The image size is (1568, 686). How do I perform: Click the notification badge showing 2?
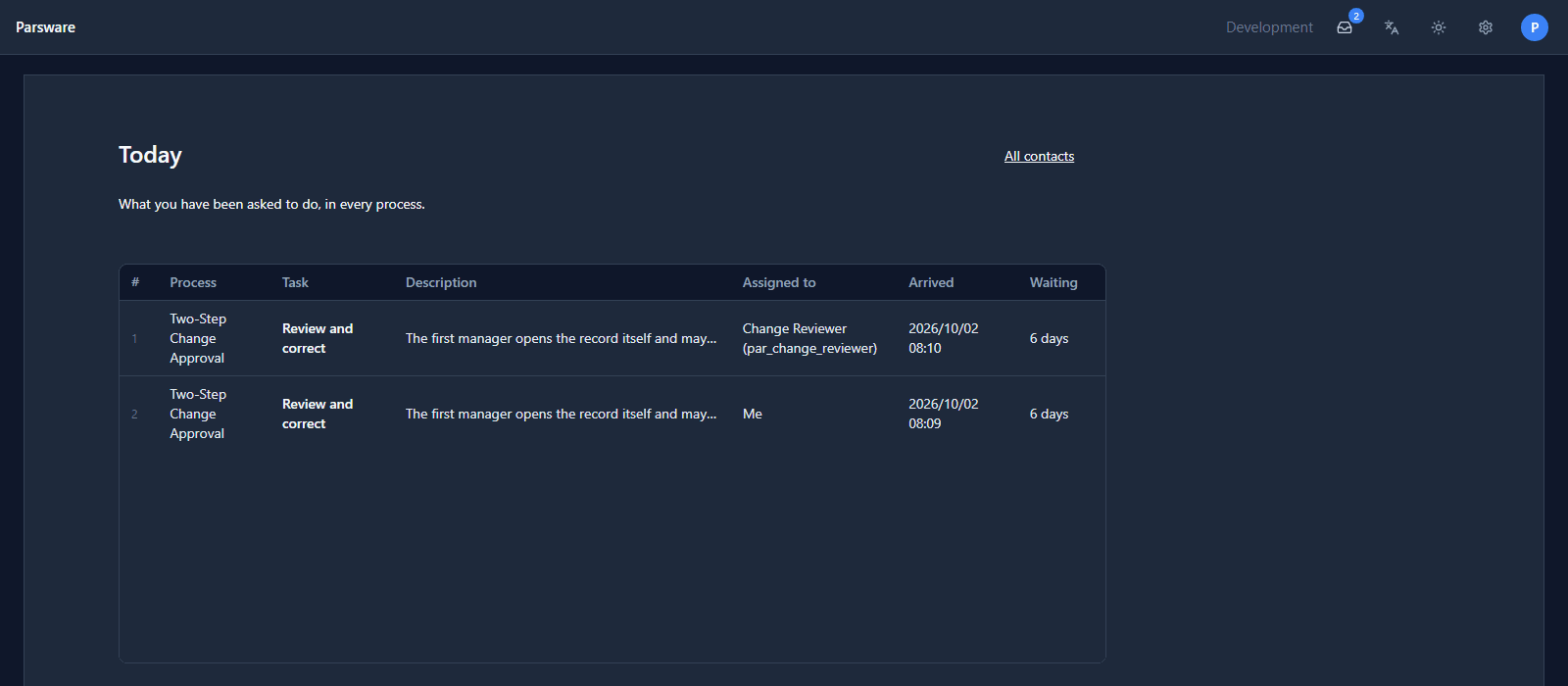pyautogui.click(x=1356, y=16)
